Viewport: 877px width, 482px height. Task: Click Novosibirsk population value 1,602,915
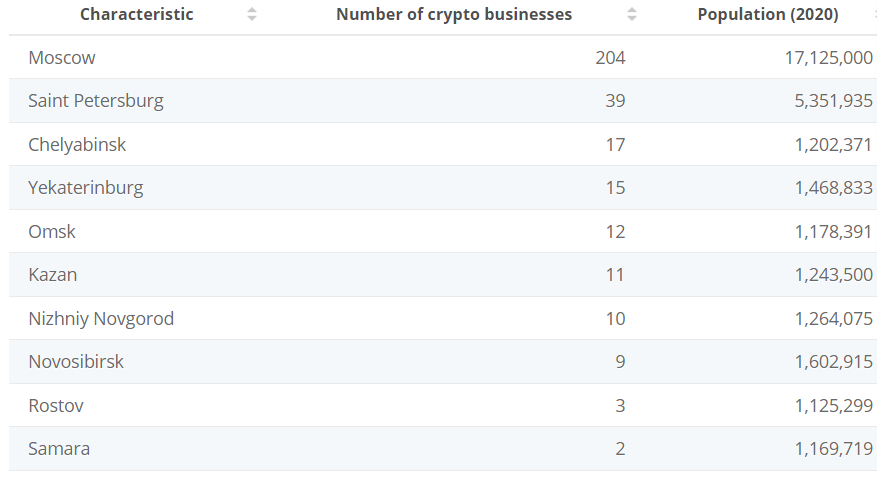pyautogui.click(x=833, y=361)
